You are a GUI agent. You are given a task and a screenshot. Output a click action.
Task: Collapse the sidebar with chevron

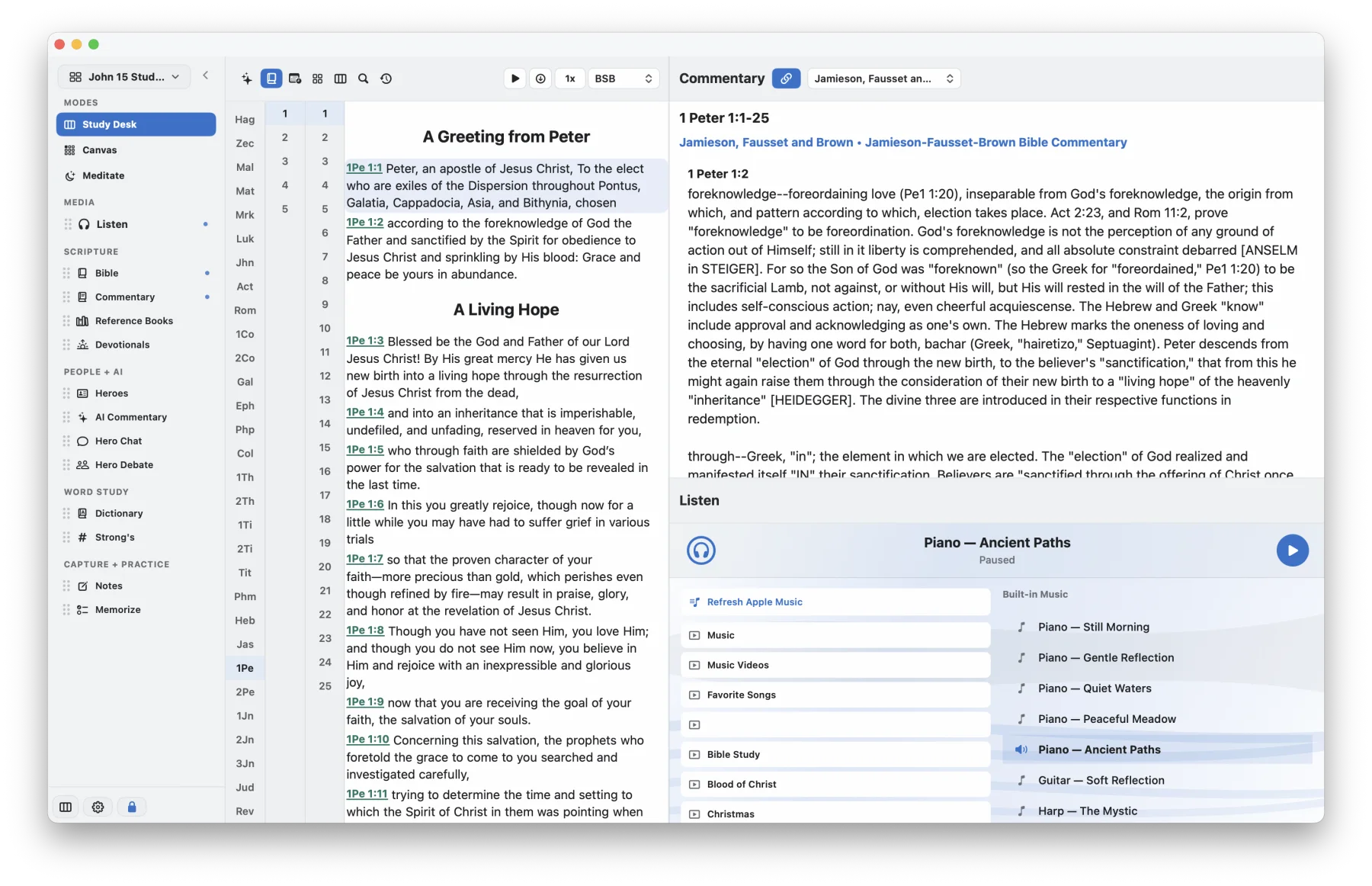206,75
